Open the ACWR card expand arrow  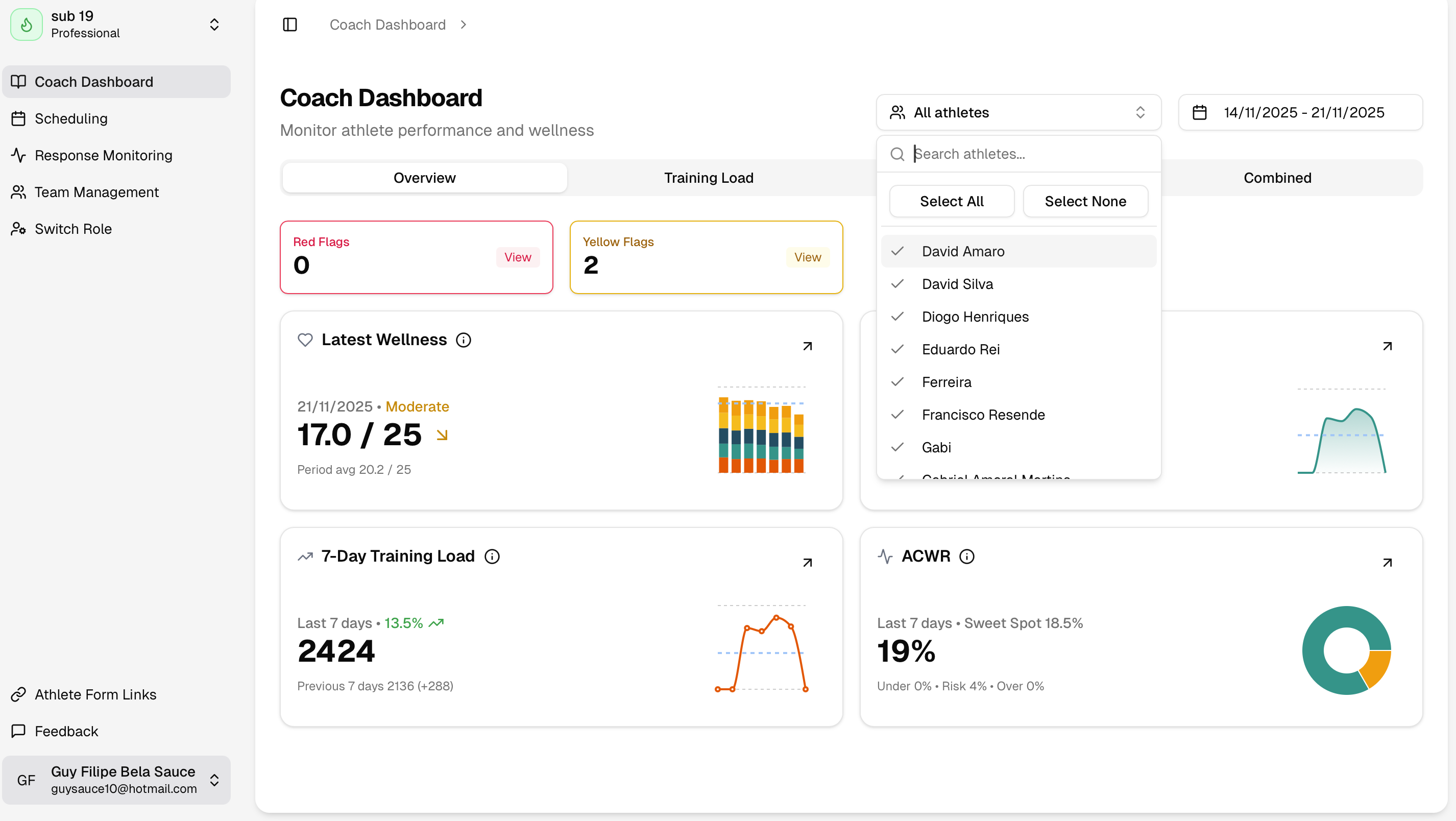[x=1387, y=563]
